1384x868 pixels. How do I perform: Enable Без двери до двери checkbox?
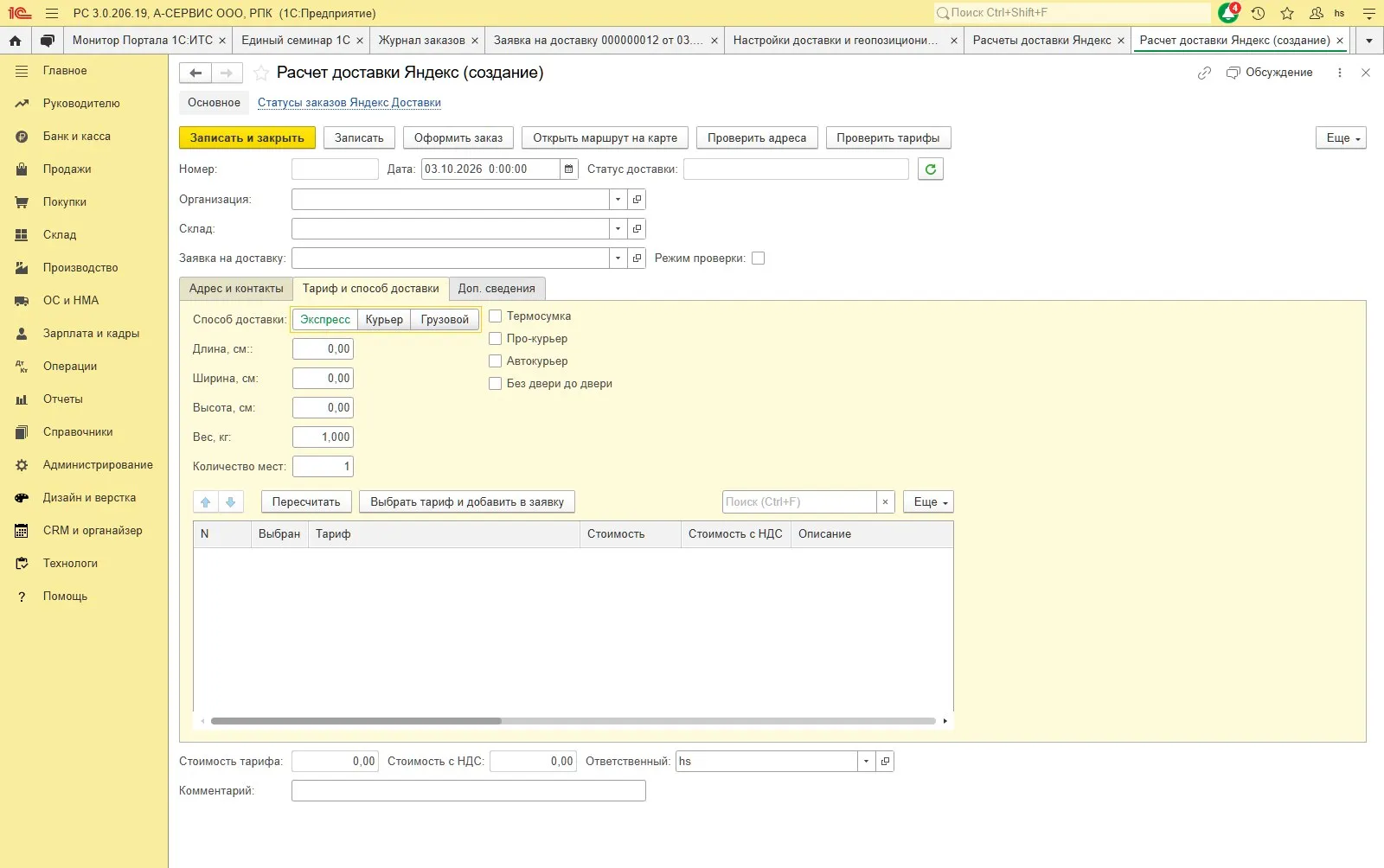pyautogui.click(x=496, y=384)
